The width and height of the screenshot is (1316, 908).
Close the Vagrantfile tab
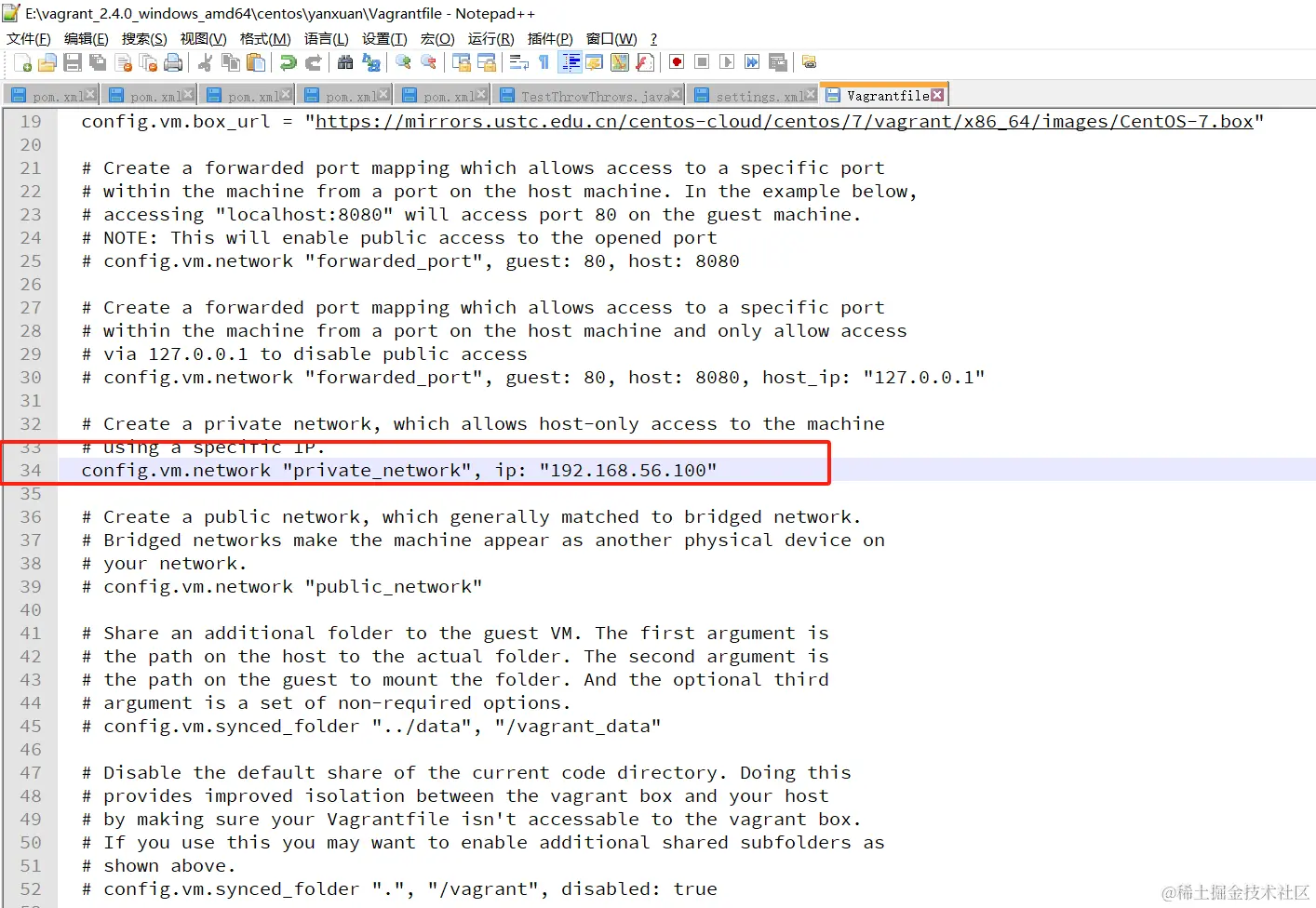click(937, 95)
